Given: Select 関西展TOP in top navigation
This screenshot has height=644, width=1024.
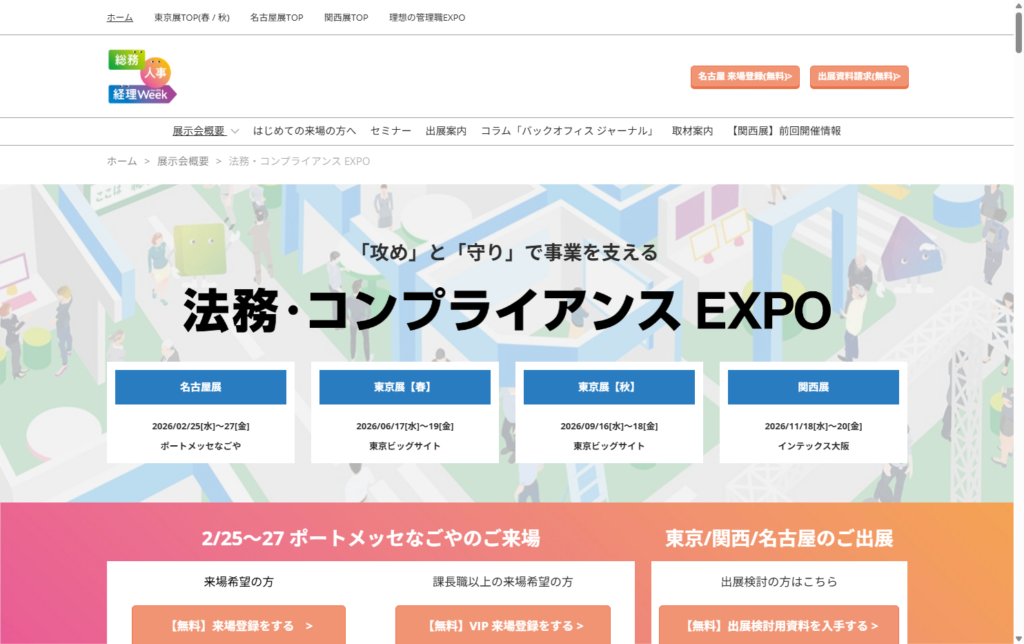Looking at the screenshot, I should [346, 18].
